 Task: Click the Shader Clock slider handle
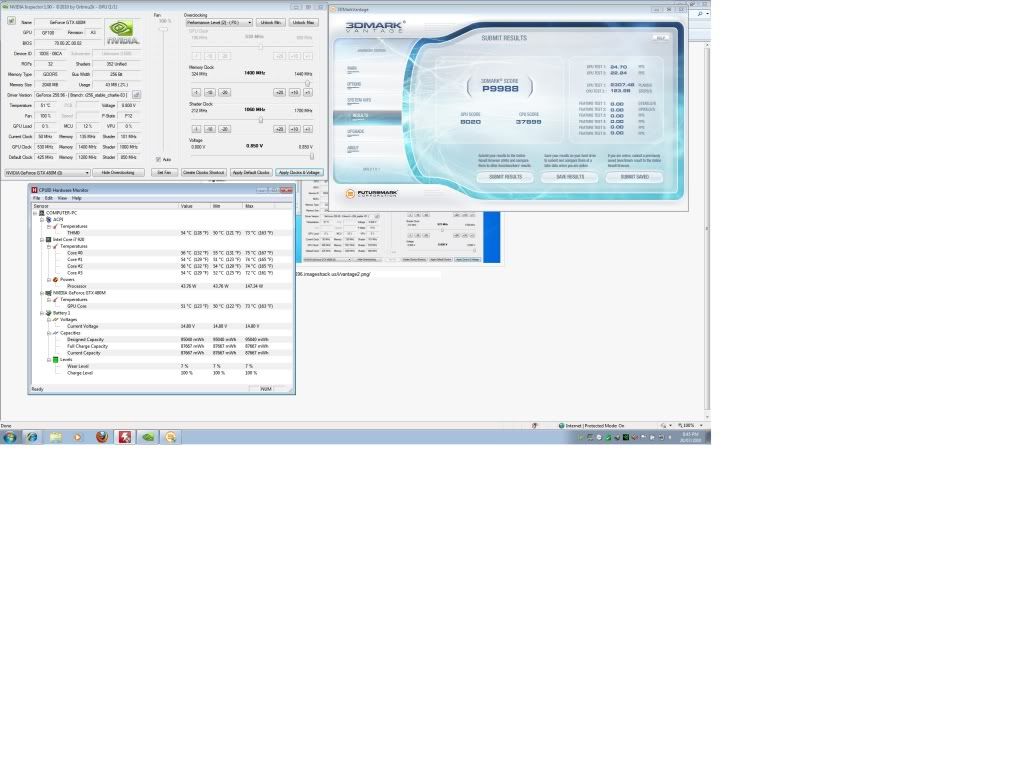click(261, 120)
